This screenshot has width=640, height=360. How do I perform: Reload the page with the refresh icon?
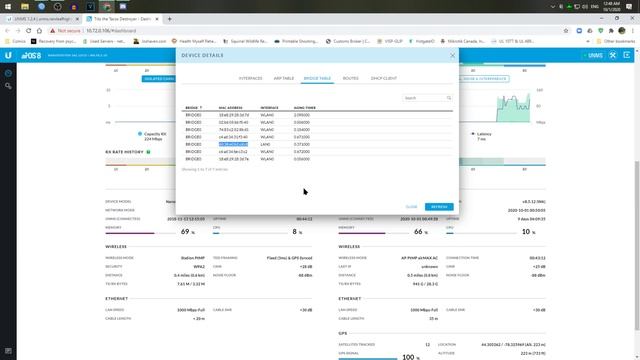(x=29, y=31)
